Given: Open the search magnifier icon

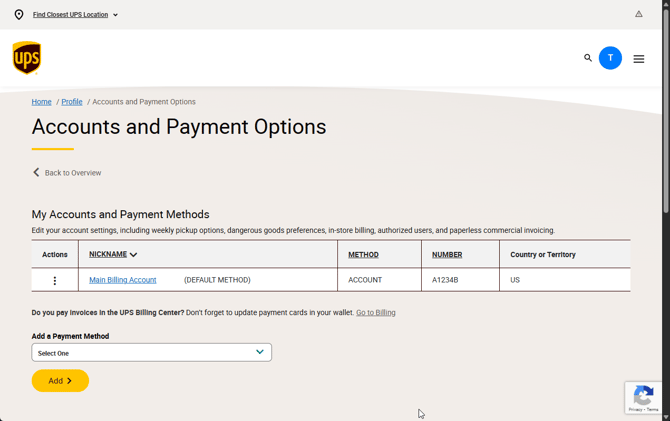Looking at the screenshot, I should 588,58.
